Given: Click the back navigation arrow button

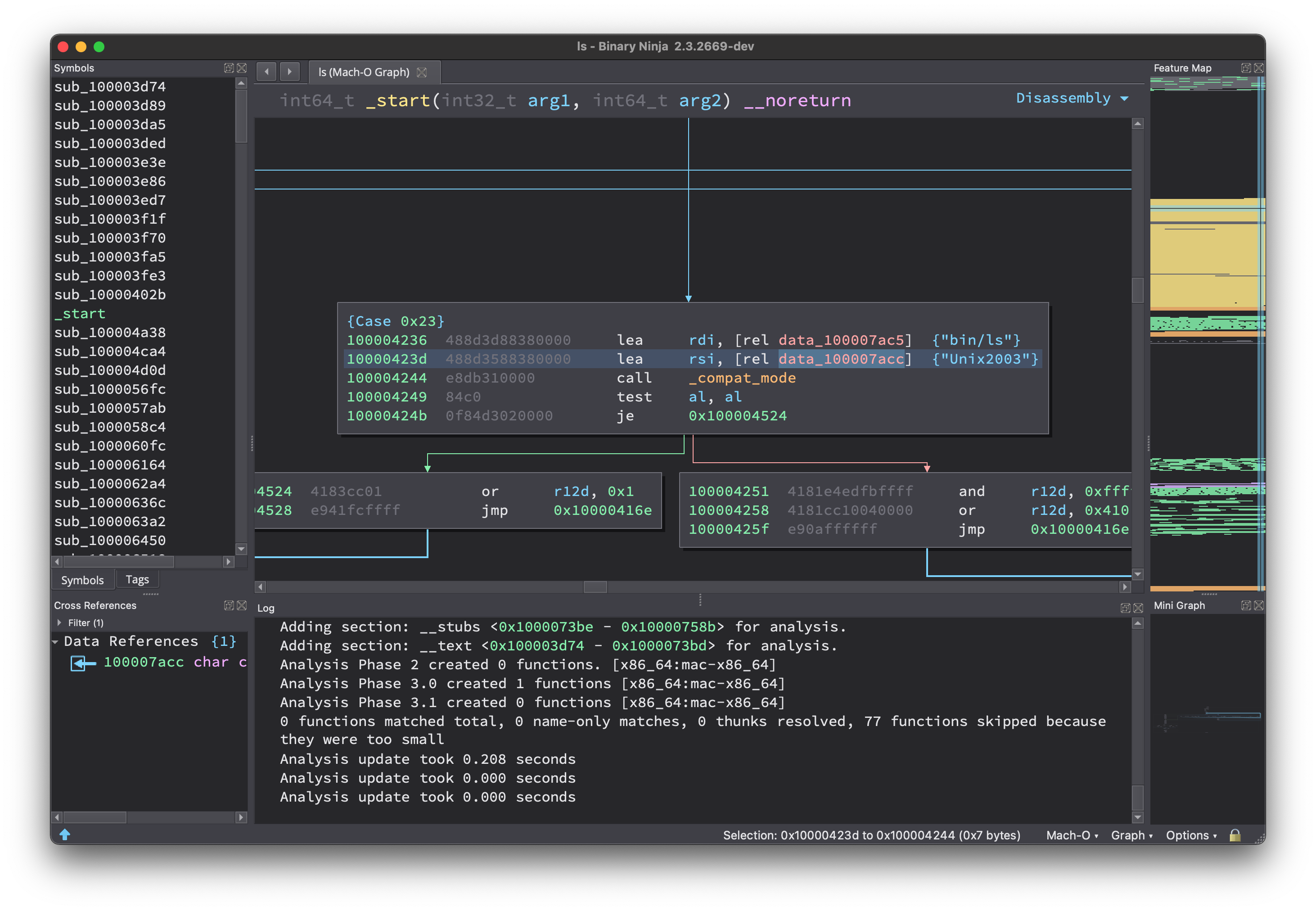Looking at the screenshot, I should tap(266, 72).
